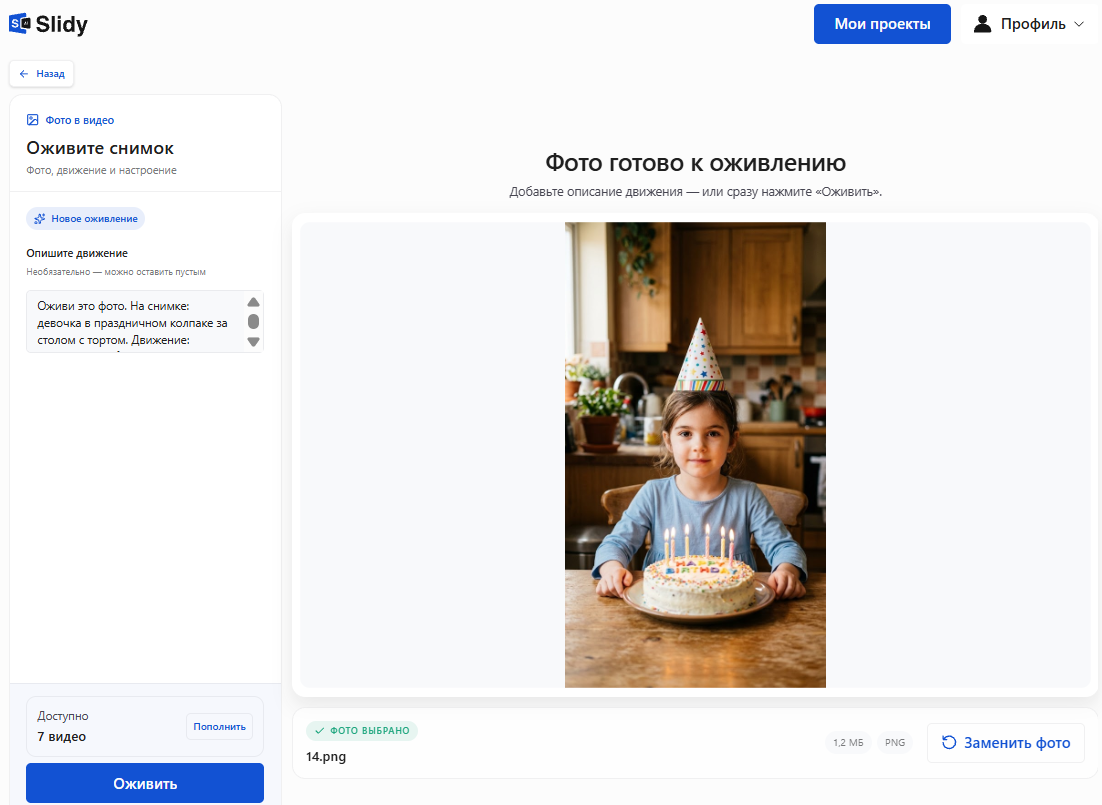Start a Новое оживление
1102x805 pixels.
(86, 219)
